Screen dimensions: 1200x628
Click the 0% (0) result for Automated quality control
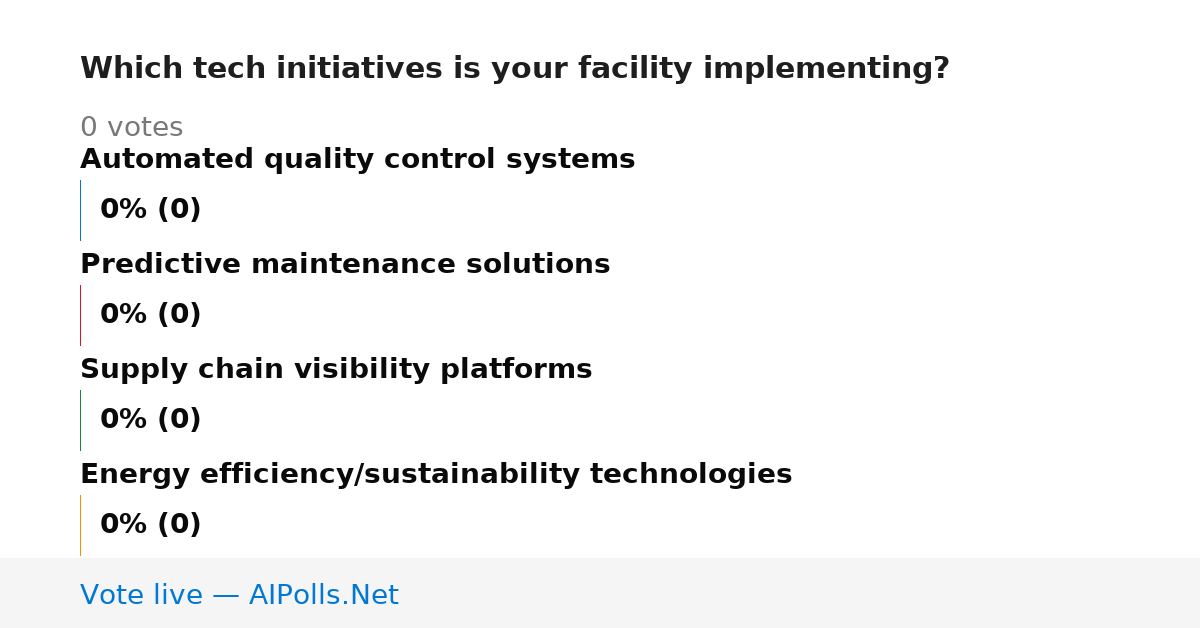tap(150, 210)
